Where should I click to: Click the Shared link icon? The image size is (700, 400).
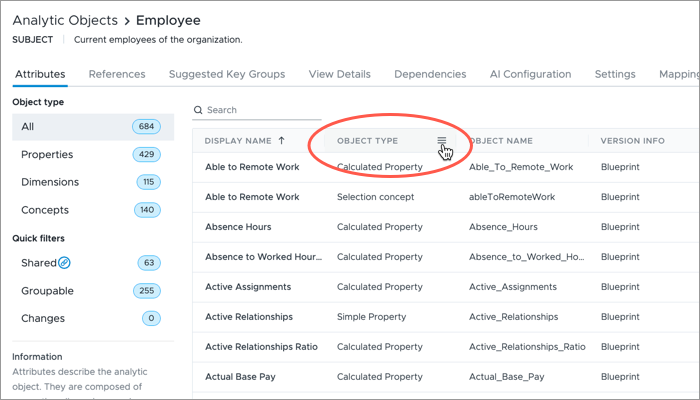tap(64, 263)
